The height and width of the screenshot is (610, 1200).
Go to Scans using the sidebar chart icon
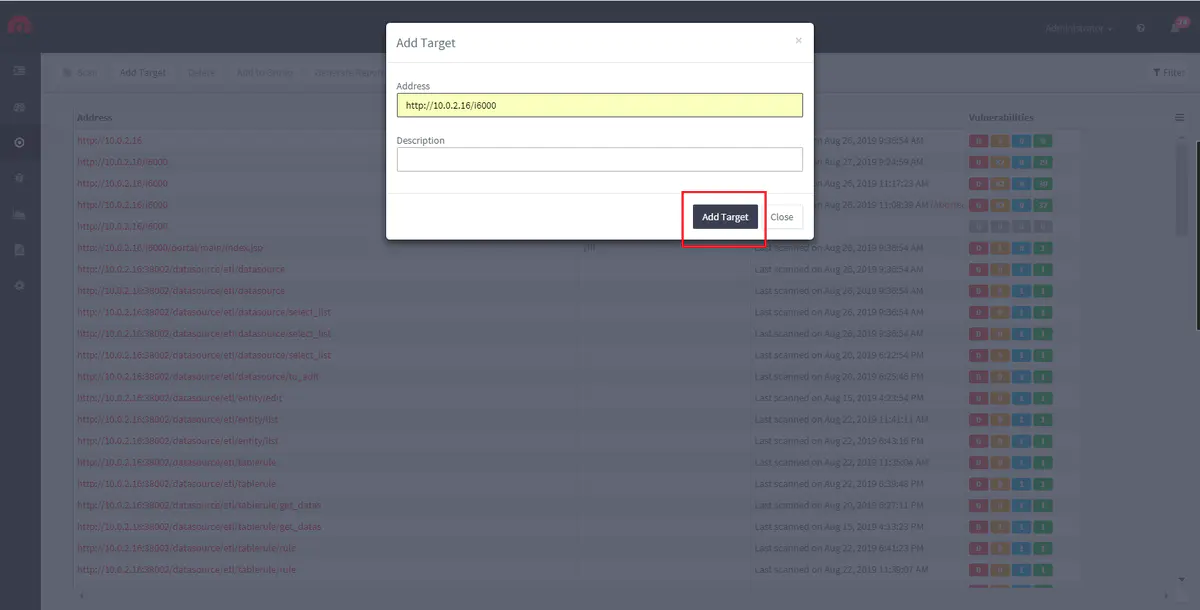pyautogui.click(x=19, y=215)
